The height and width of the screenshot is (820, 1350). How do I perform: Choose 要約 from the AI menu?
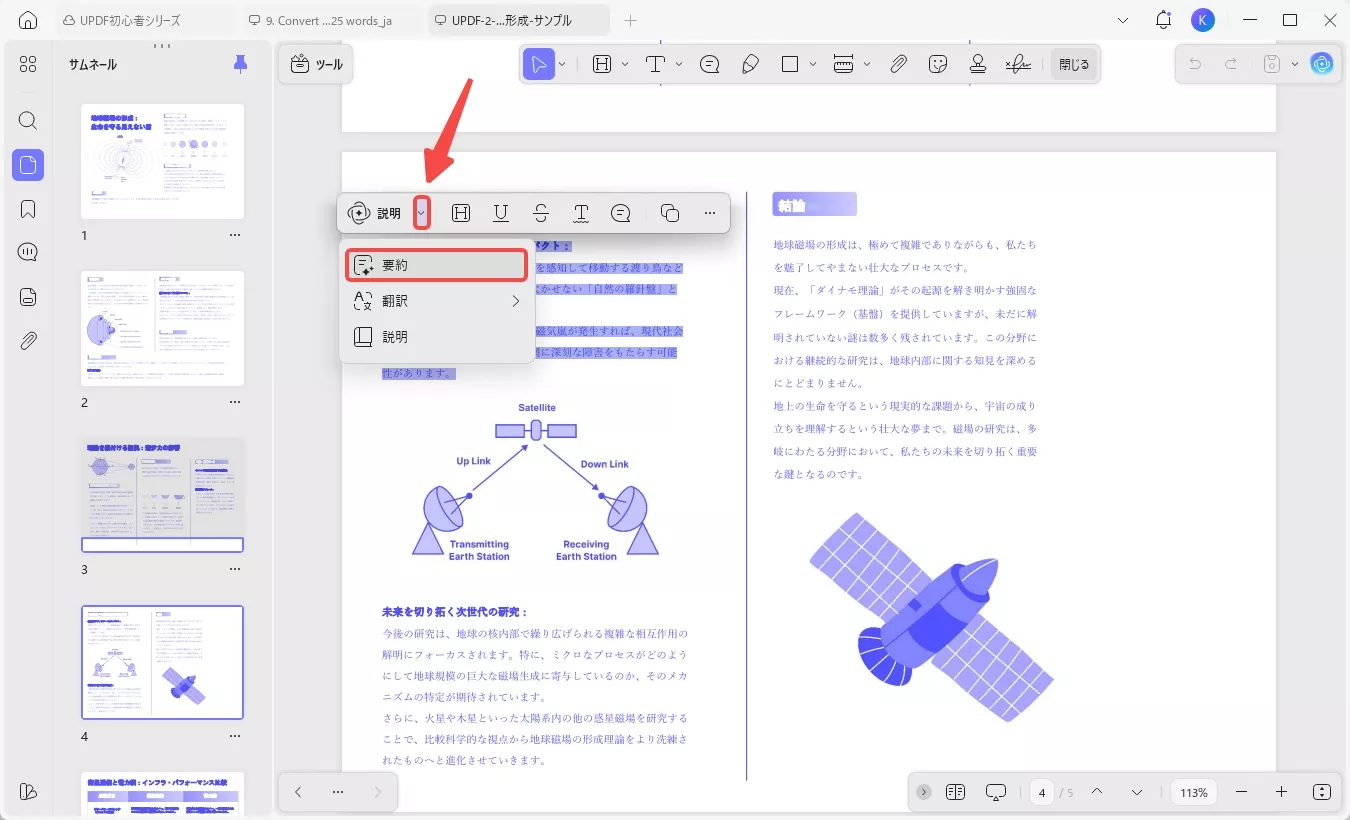[436, 264]
